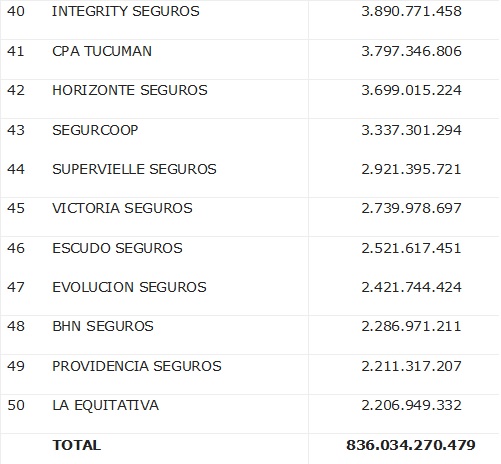The height and width of the screenshot is (464, 501).
Task: Select amount 3.797.346.806
Action: [412, 51]
